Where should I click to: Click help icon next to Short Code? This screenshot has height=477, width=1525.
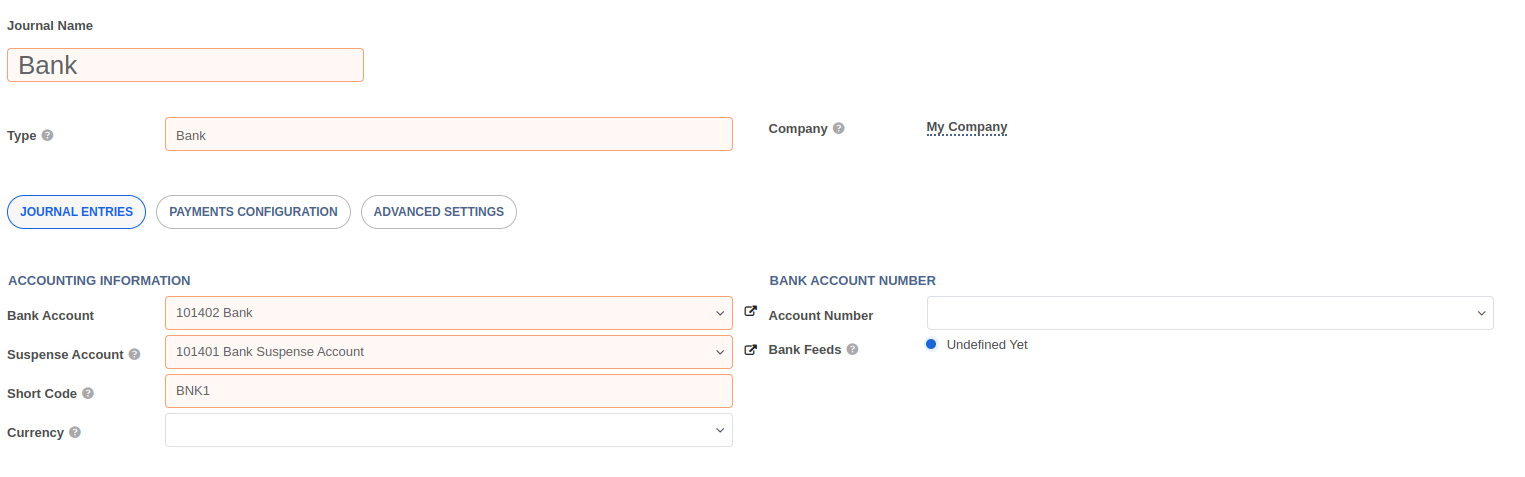click(x=88, y=394)
